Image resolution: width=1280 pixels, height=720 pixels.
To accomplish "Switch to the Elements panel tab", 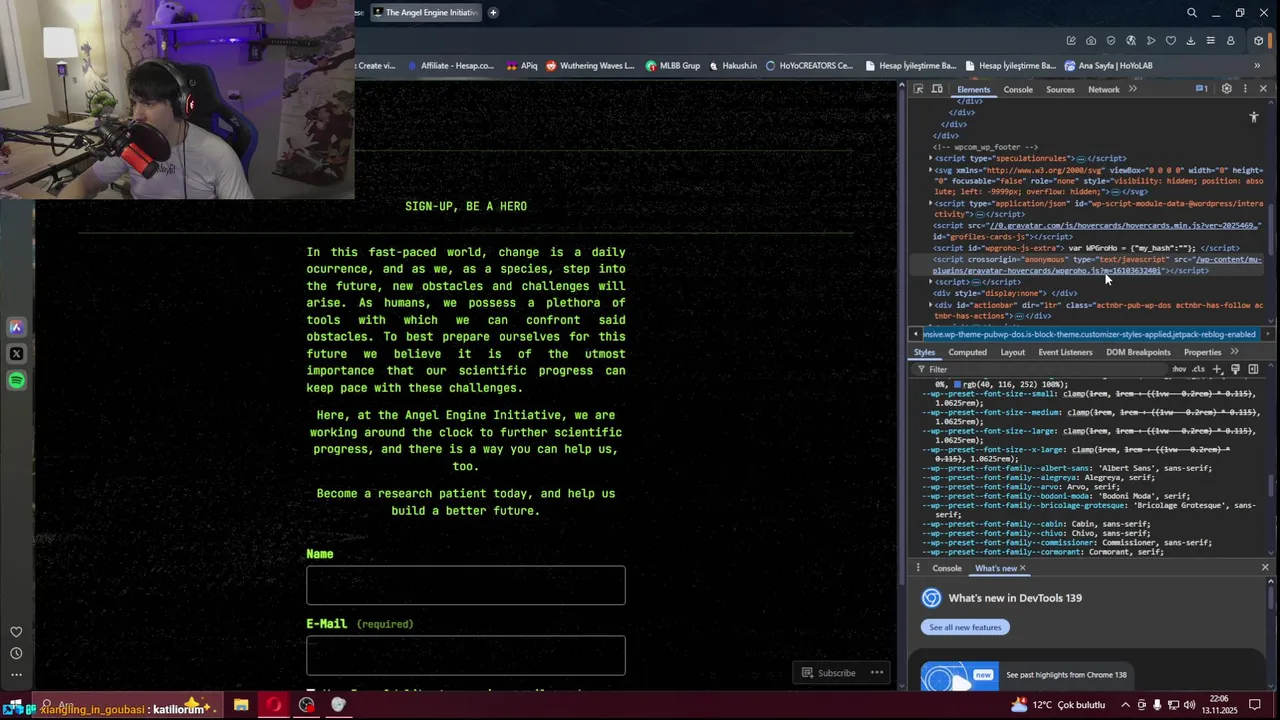I will (973, 89).
